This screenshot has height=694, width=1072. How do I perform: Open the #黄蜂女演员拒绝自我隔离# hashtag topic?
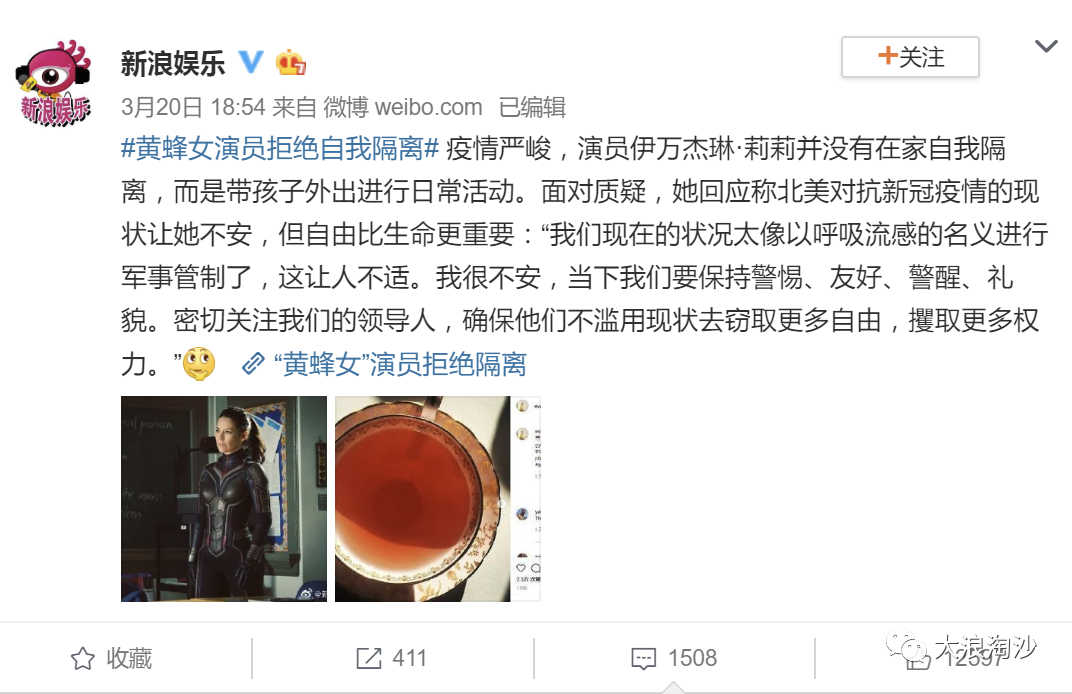tap(280, 148)
